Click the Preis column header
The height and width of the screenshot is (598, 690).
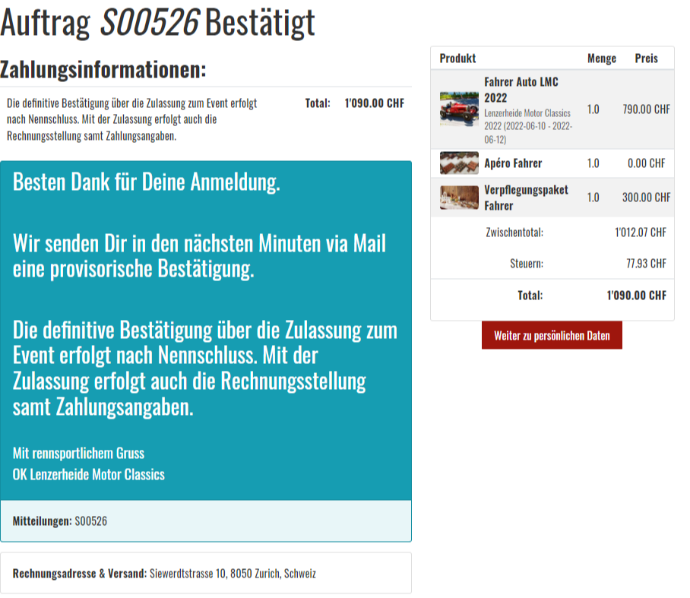click(646, 58)
